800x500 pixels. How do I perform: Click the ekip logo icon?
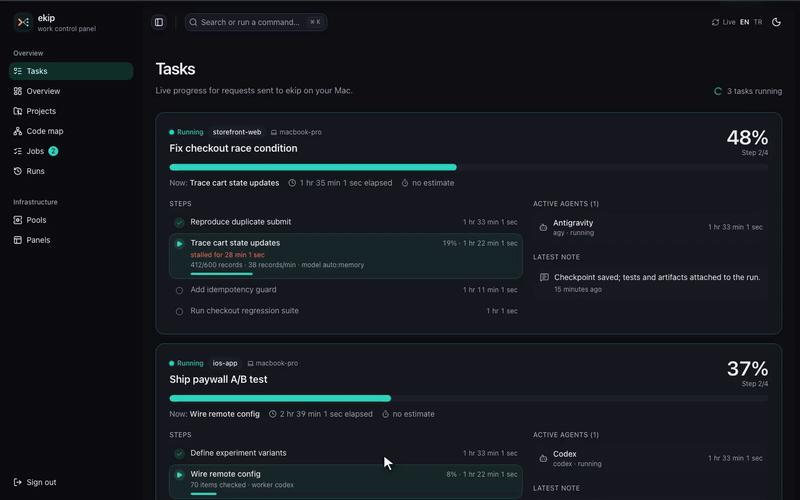pyautogui.click(x=23, y=22)
